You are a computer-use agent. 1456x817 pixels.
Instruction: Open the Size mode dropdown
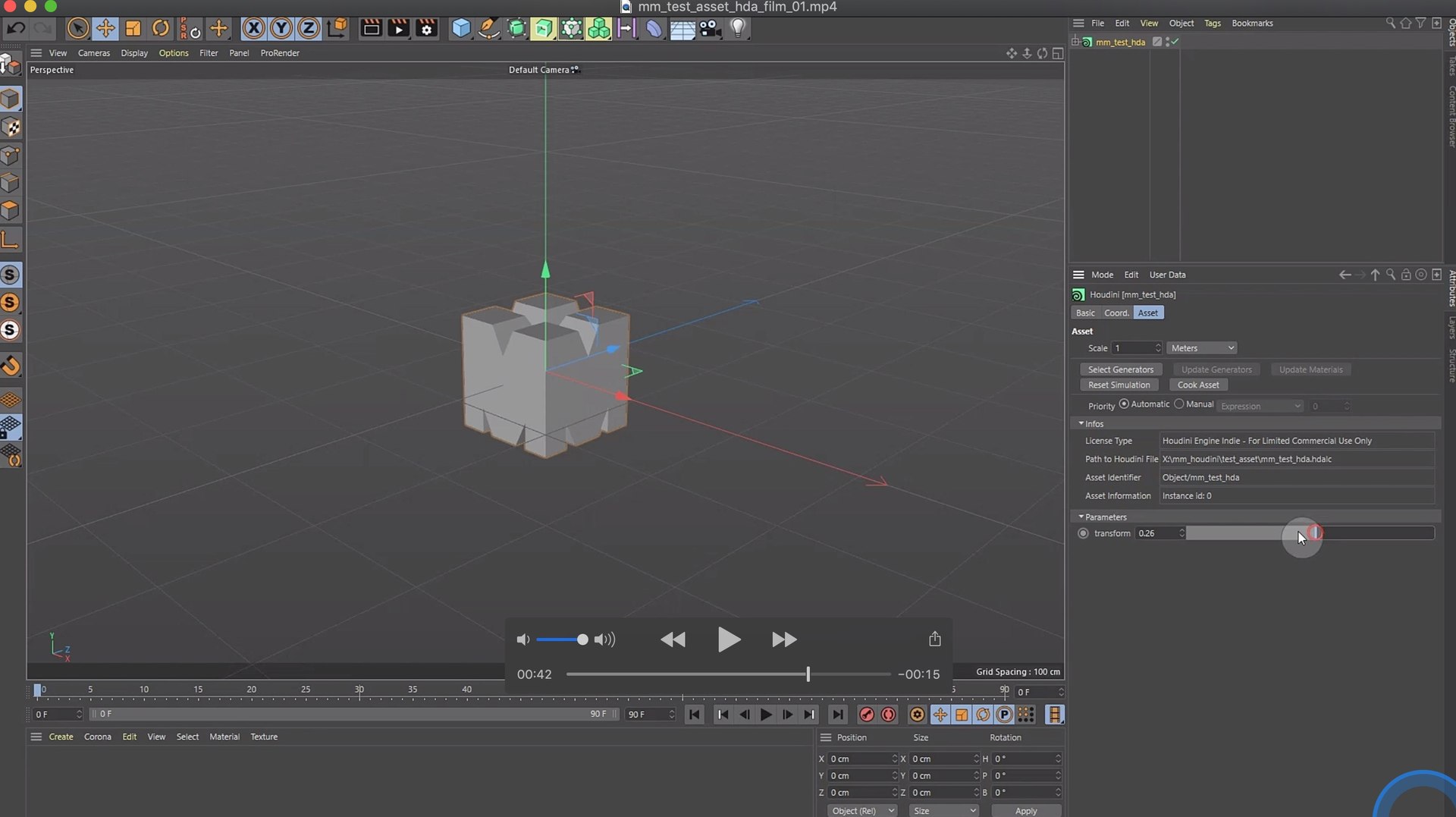pyautogui.click(x=944, y=811)
